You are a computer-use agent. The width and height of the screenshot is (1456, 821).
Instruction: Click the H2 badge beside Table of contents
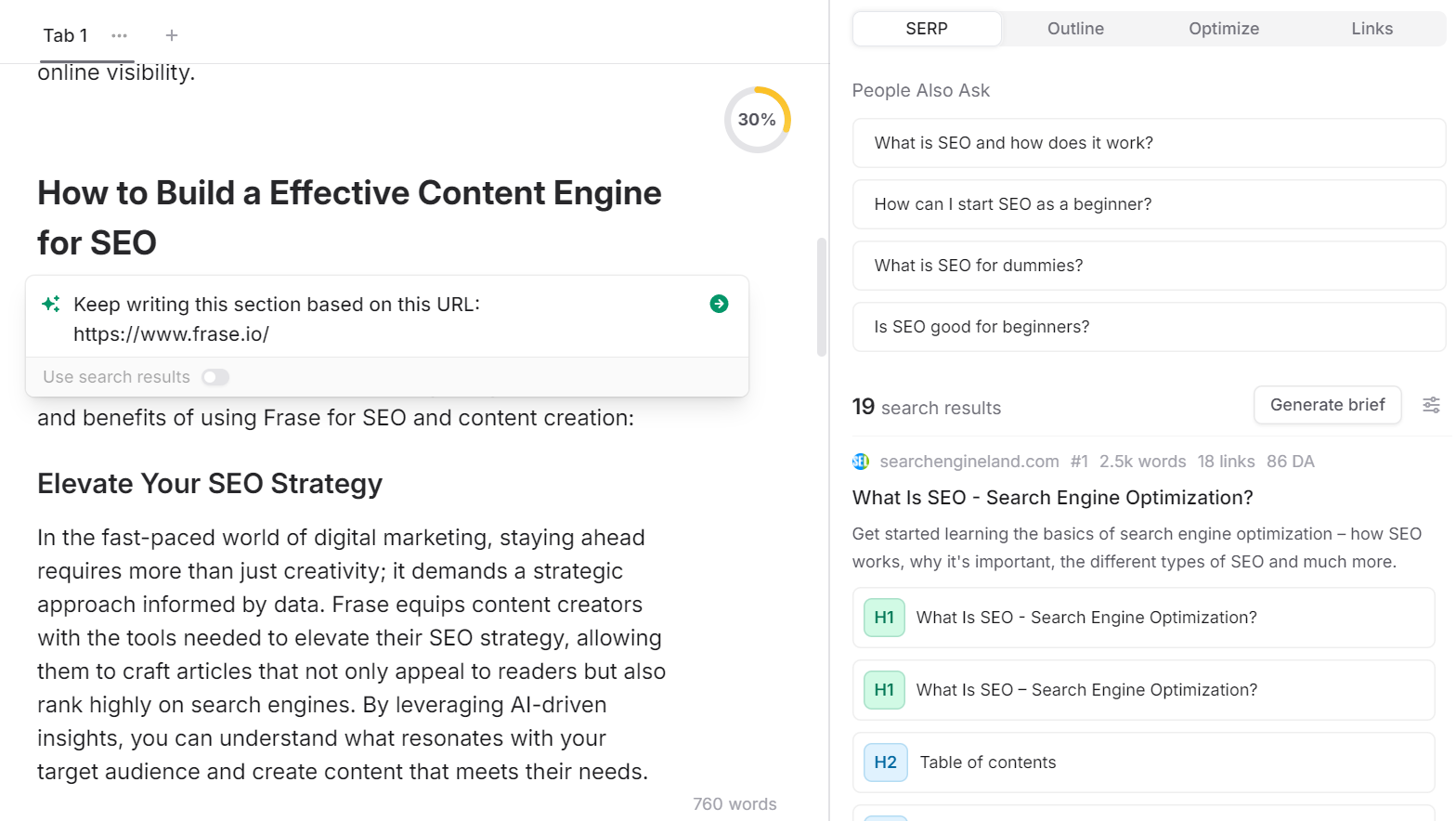[x=886, y=762]
